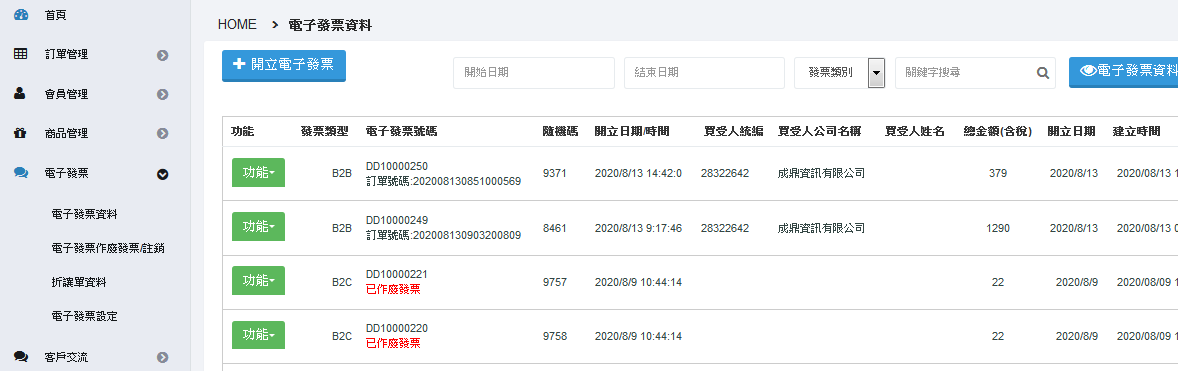The height and width of the screenshot is (371, 1178).
Task: Click the HOME breadcrumb link
Action: click(x=237, y=25)
